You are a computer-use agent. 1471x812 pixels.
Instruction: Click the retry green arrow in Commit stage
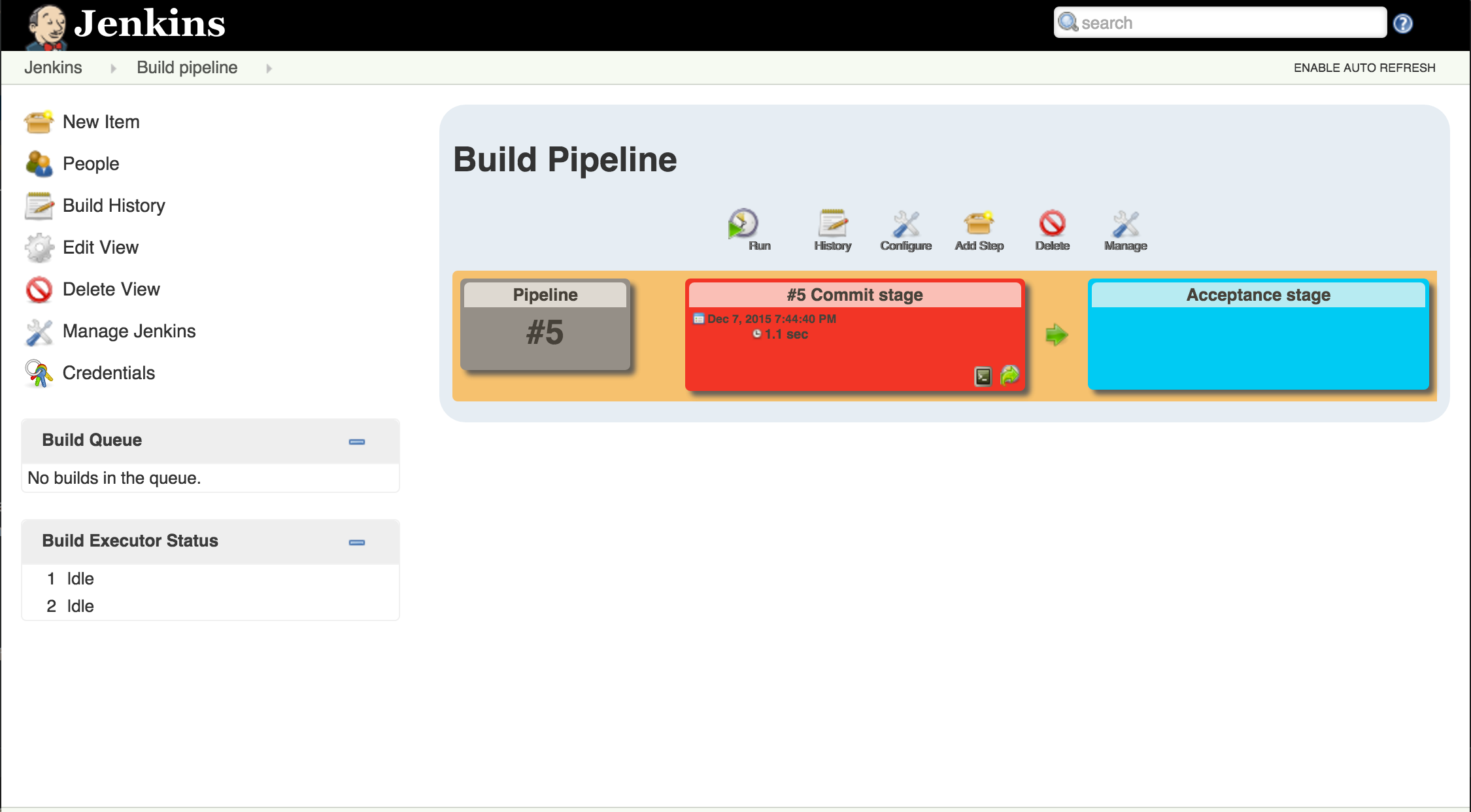tap(1010, 375)
